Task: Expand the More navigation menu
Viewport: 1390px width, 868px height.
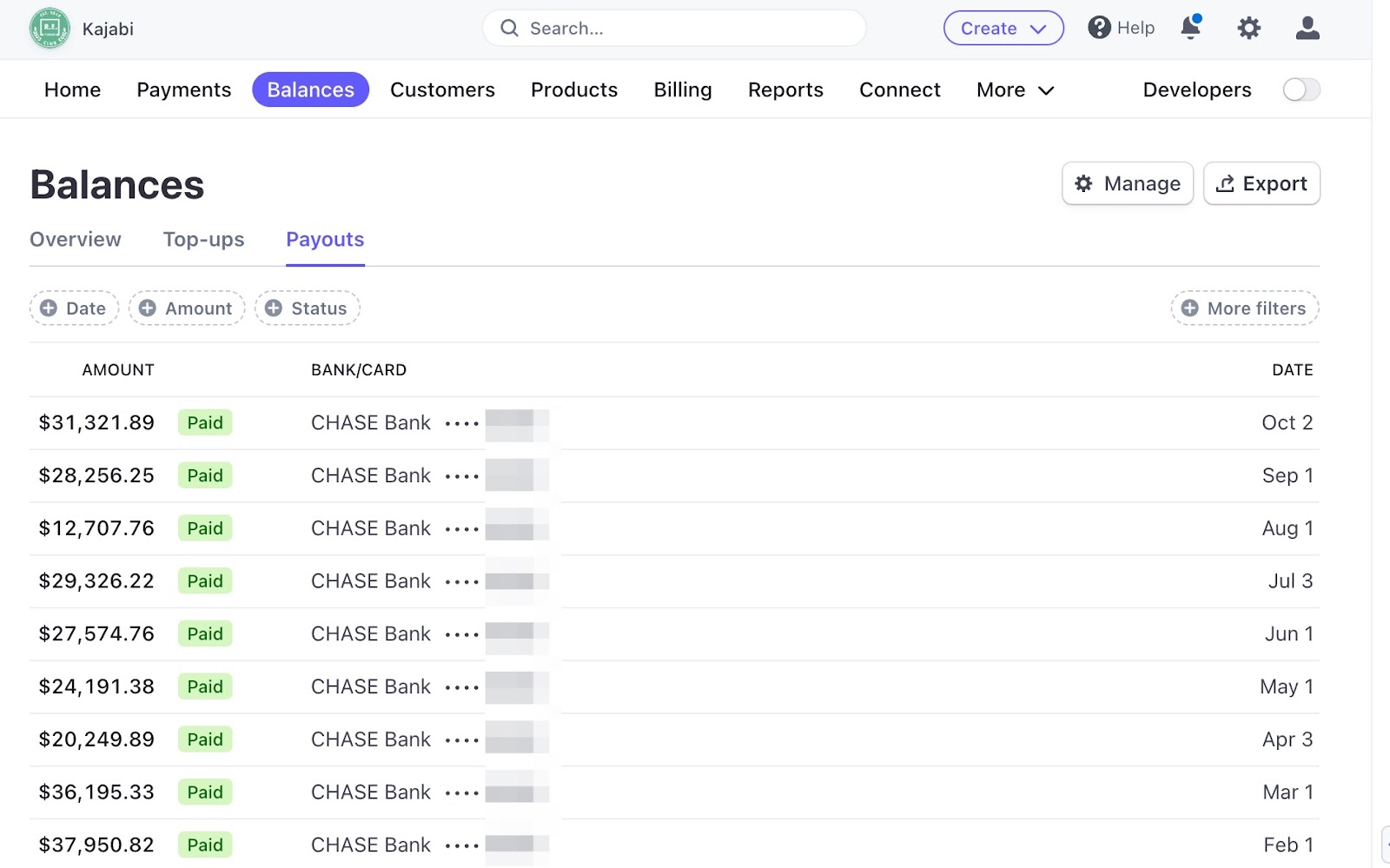Action: pos(1015,89)
